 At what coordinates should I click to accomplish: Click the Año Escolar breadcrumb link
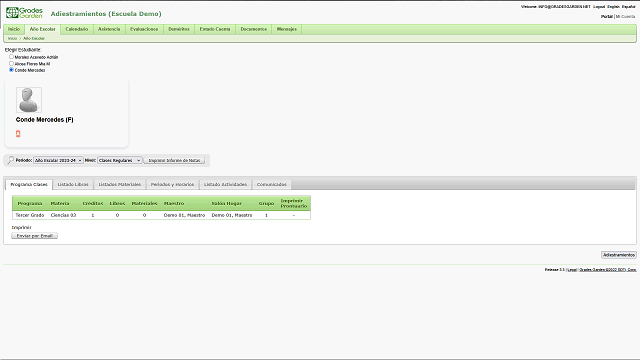tap(34, 38)
